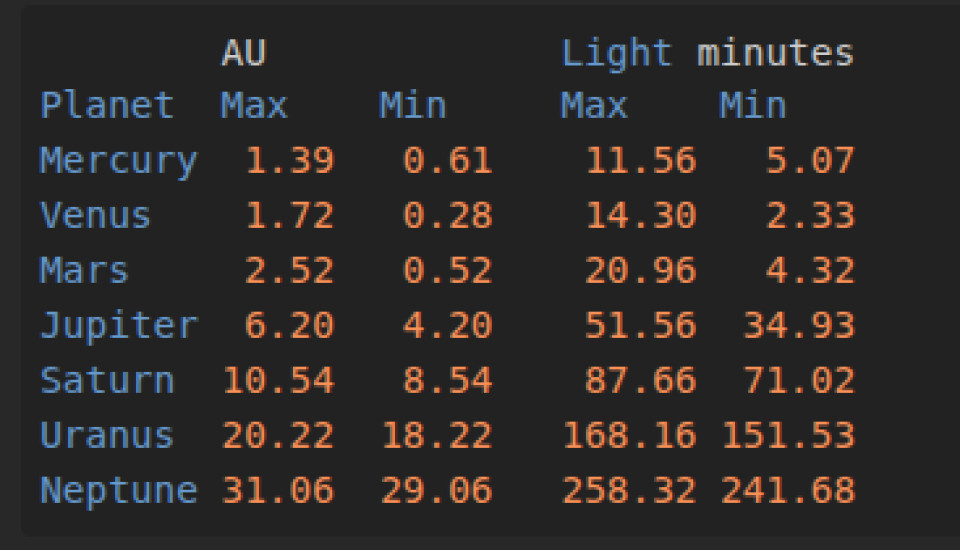Select Mercury's max AU value 1.39

click(289, 161)
